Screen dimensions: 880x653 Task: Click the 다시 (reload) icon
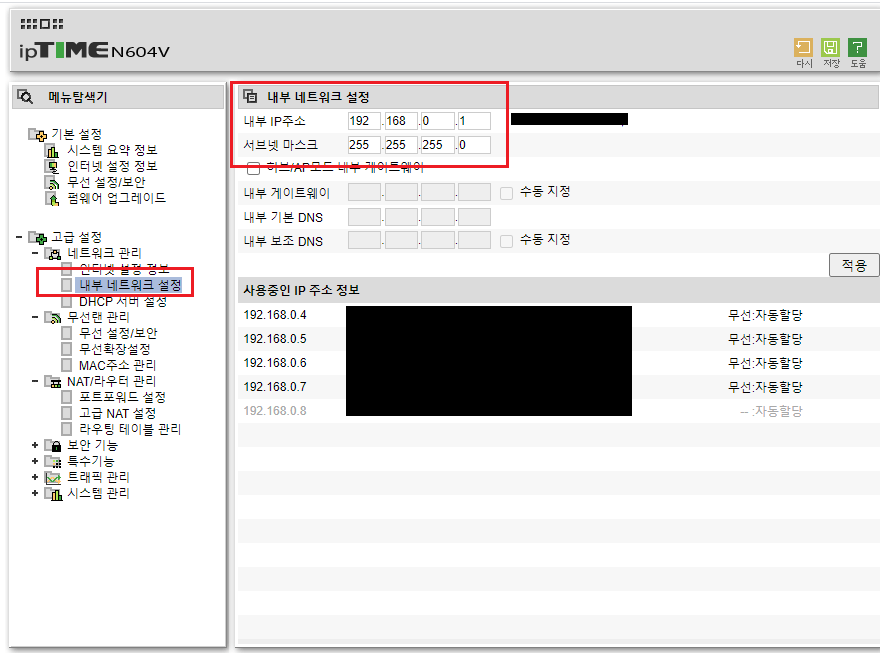(803, 47)
